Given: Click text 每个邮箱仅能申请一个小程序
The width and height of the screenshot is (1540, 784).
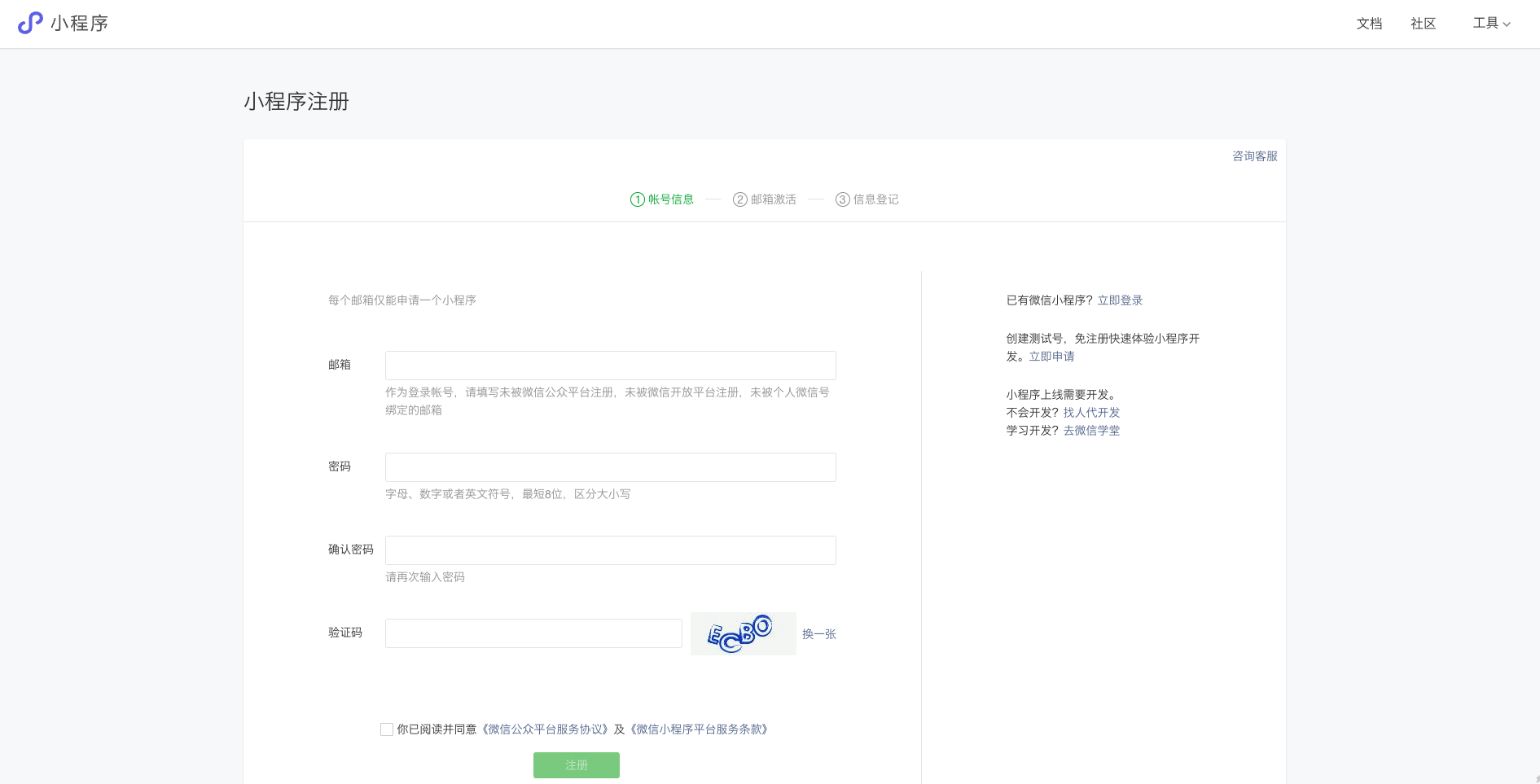Looking at the screenshot, I should click(x=402, y=300).
